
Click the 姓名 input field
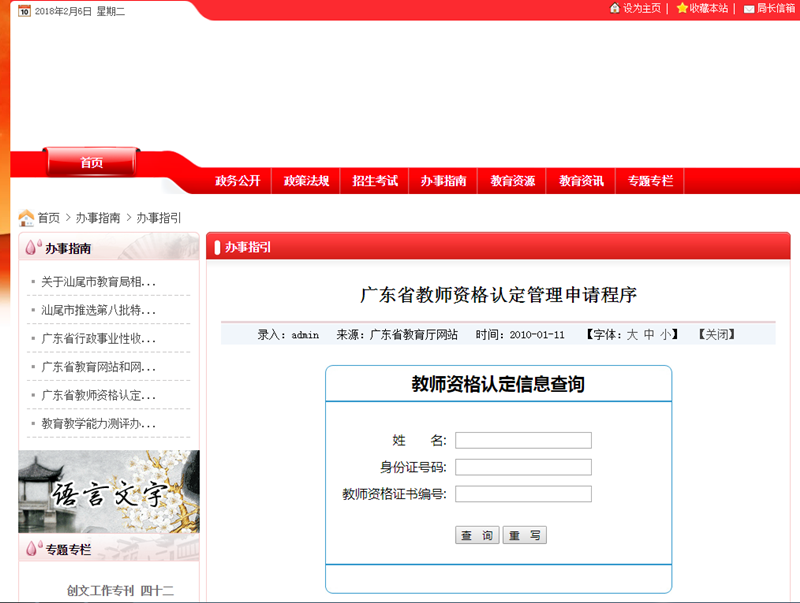tap(523, 440)
